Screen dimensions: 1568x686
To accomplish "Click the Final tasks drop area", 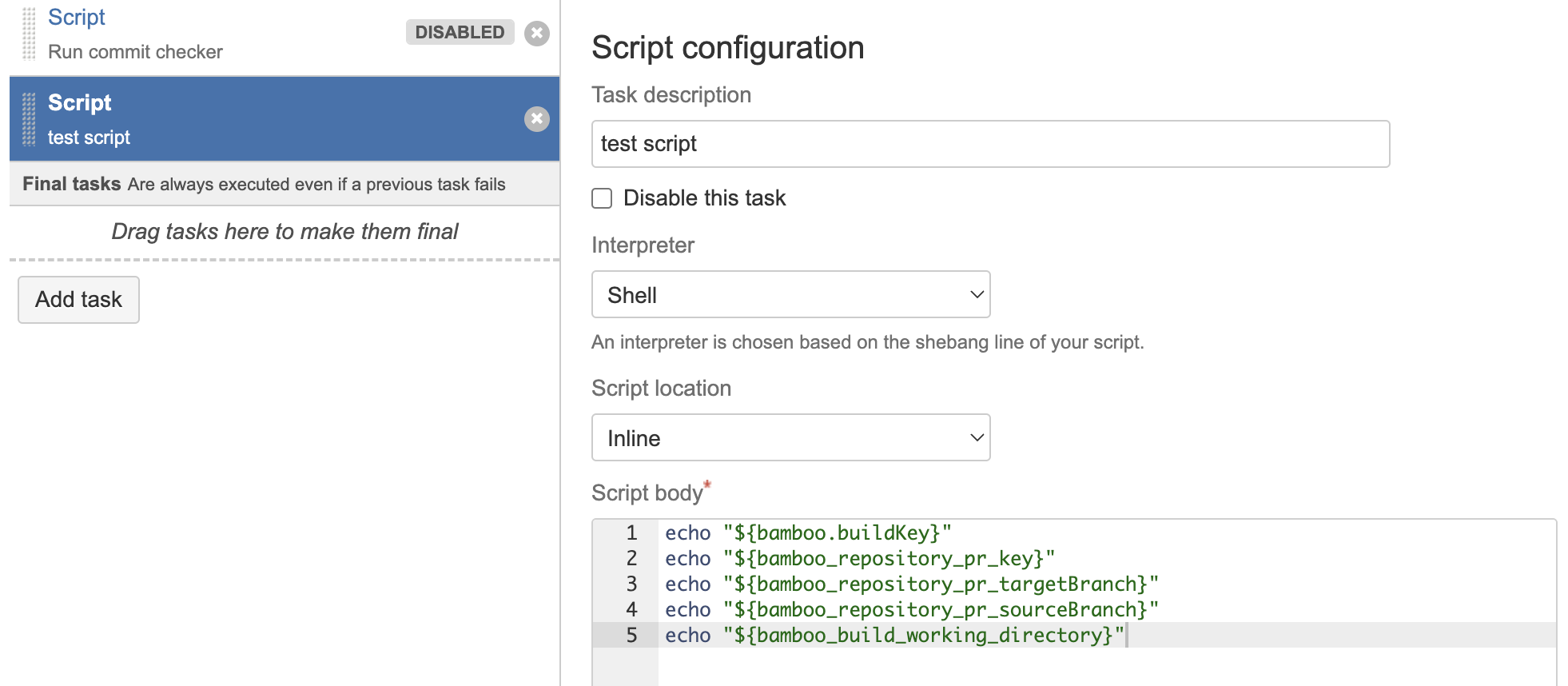I will point(285,232).
